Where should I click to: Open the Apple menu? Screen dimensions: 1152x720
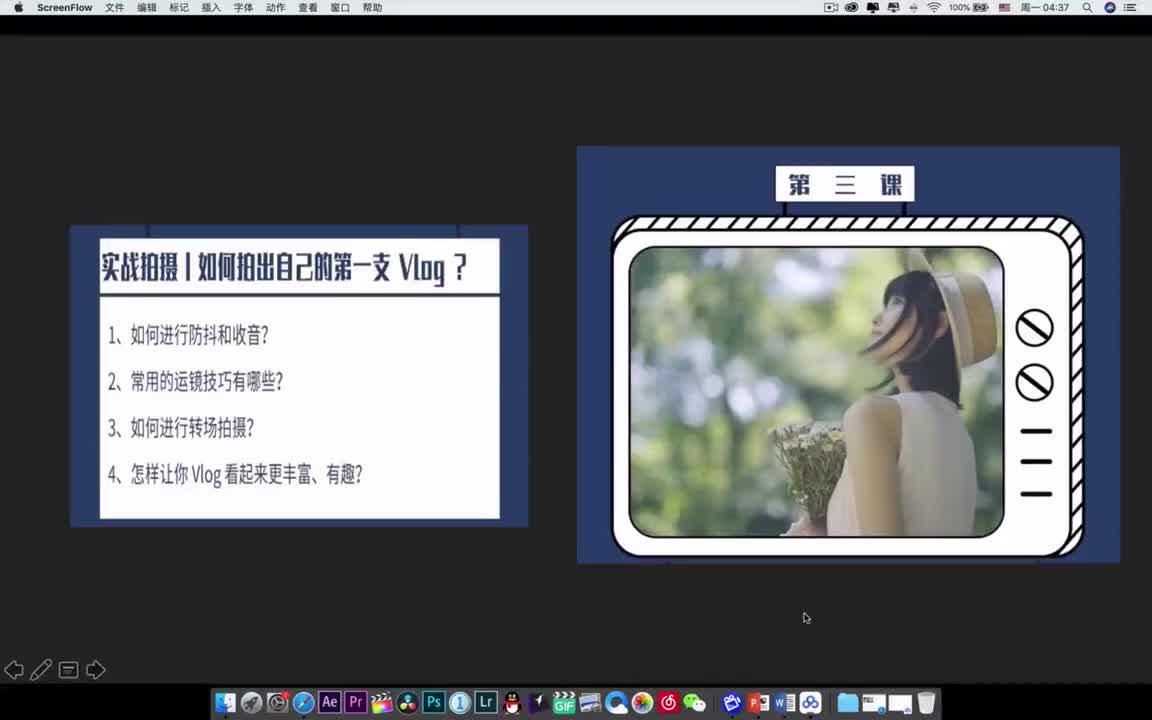[18, 7]
